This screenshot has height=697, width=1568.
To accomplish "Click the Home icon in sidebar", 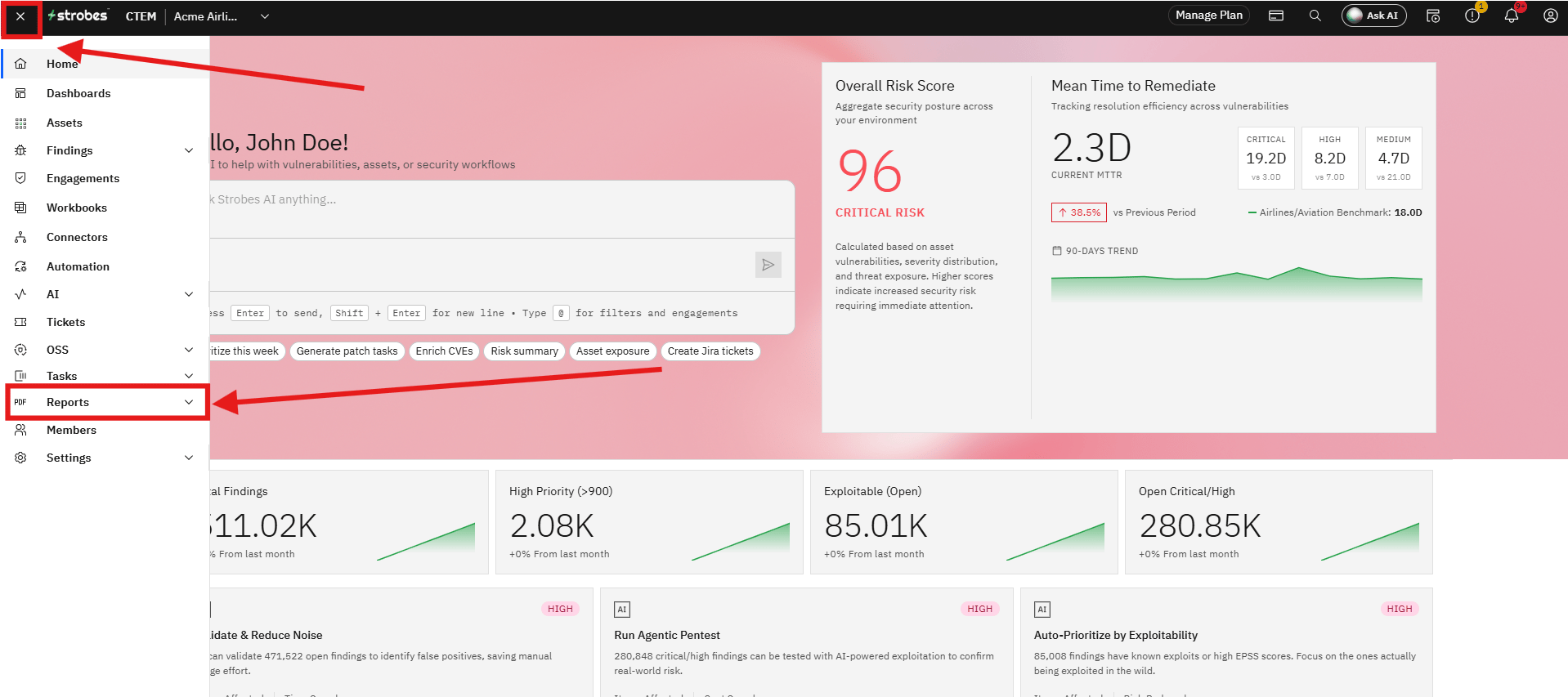I will pyautogui.click(x=21, y=64).
